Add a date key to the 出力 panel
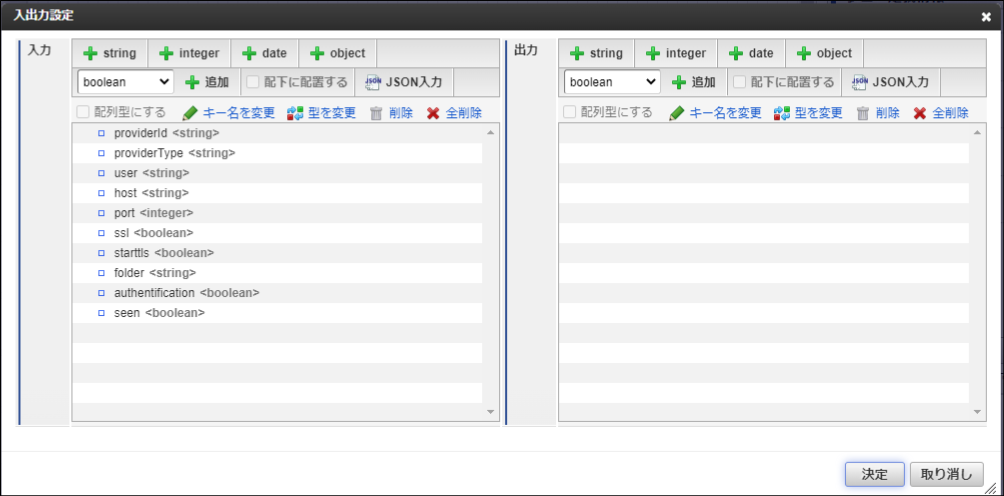 tap(751, 53)
